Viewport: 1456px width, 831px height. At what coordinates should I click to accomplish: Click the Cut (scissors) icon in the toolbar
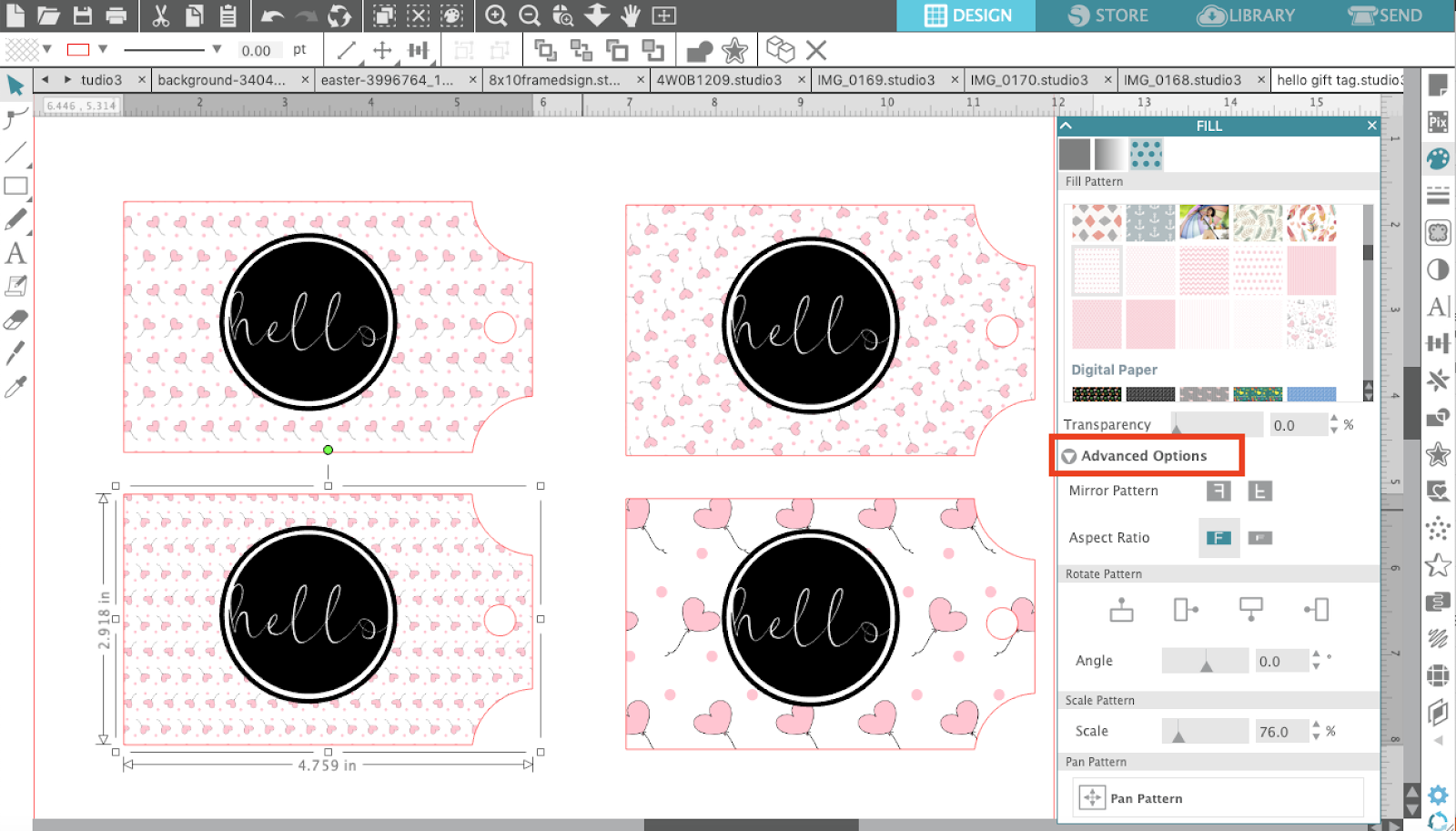point(162,15)
